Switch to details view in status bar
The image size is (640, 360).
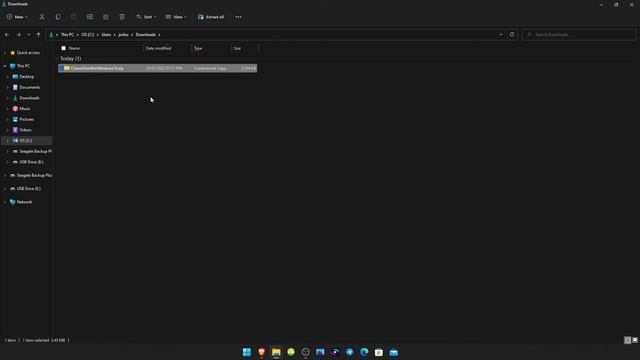(x=627, y=340)
